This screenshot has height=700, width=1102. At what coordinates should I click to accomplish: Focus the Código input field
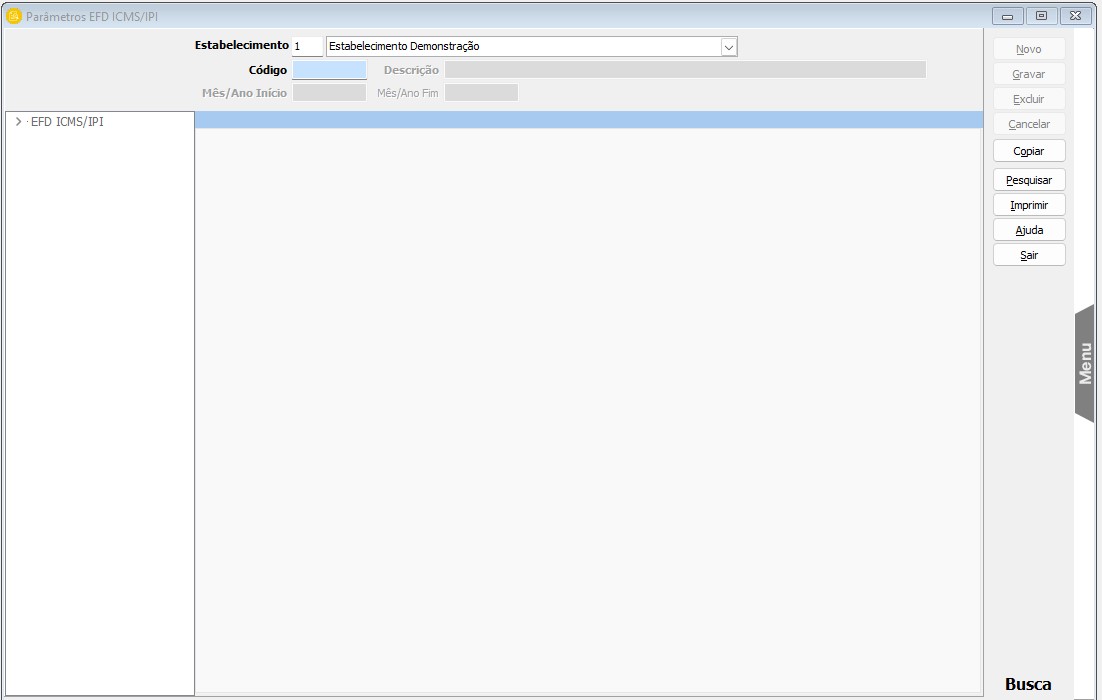[x=329, y=70]
